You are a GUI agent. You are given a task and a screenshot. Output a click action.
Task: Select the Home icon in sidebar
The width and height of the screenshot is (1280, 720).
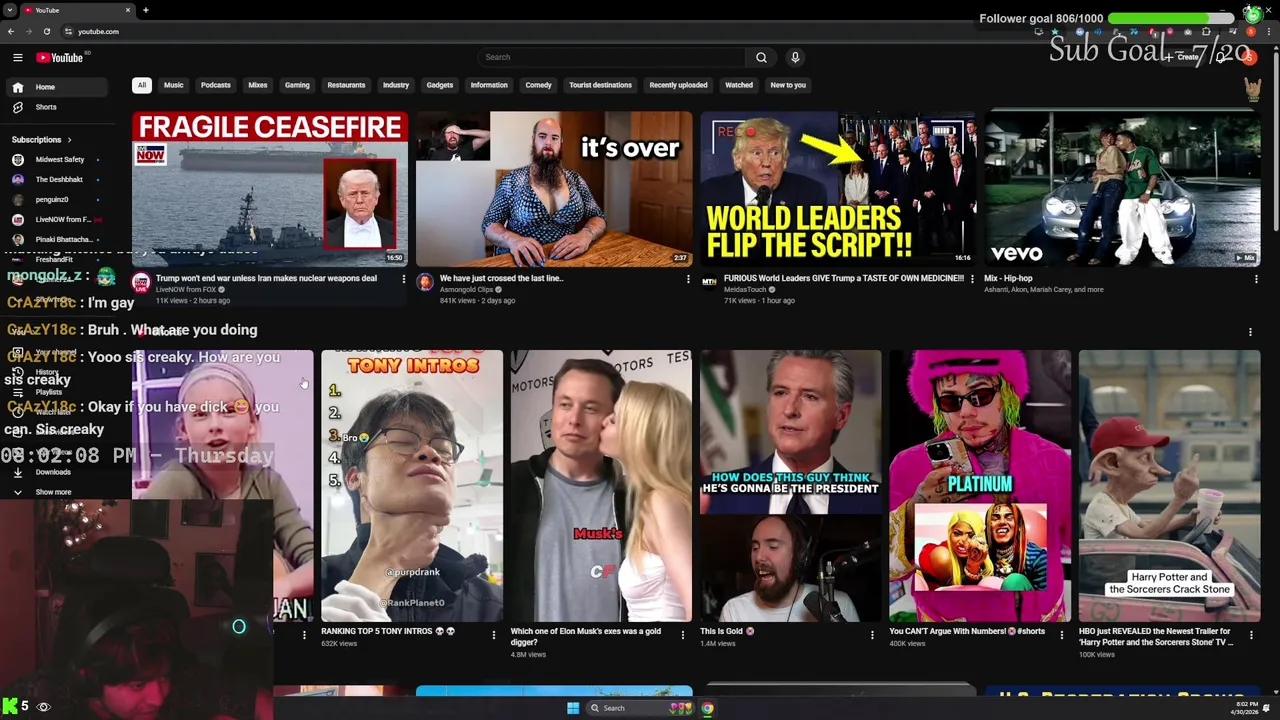click(x=17, y=87)
